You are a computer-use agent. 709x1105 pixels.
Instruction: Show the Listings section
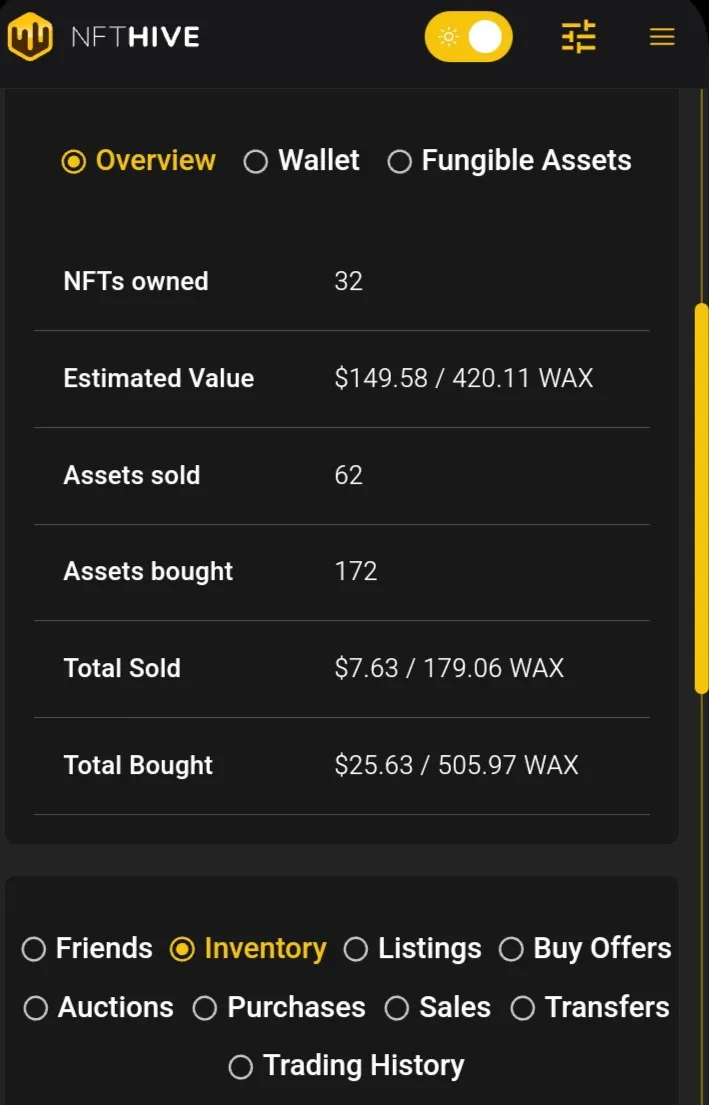(x=412, y=949)
